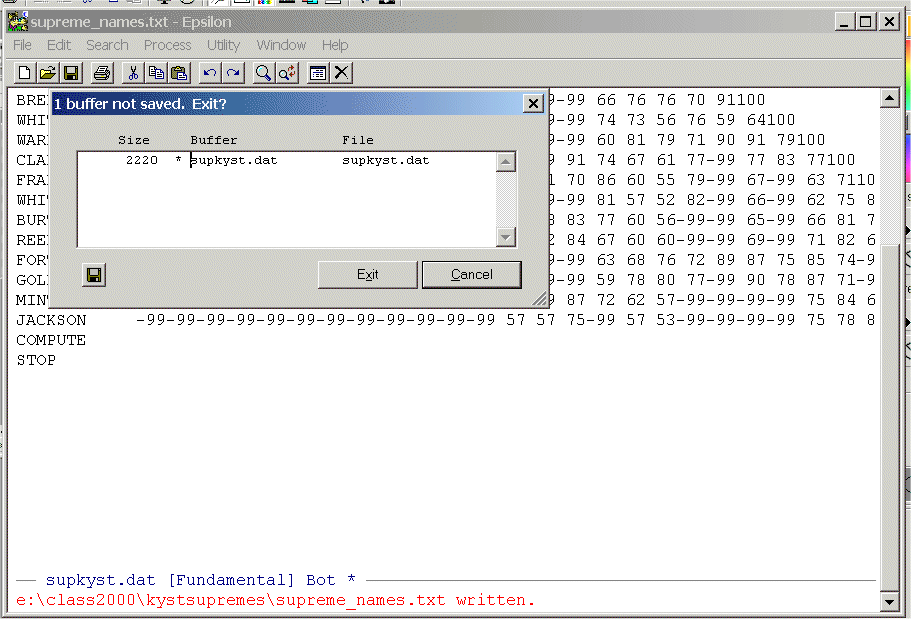
Task: Click the Cut scissors icon
Action: click(x=133, y=72)
